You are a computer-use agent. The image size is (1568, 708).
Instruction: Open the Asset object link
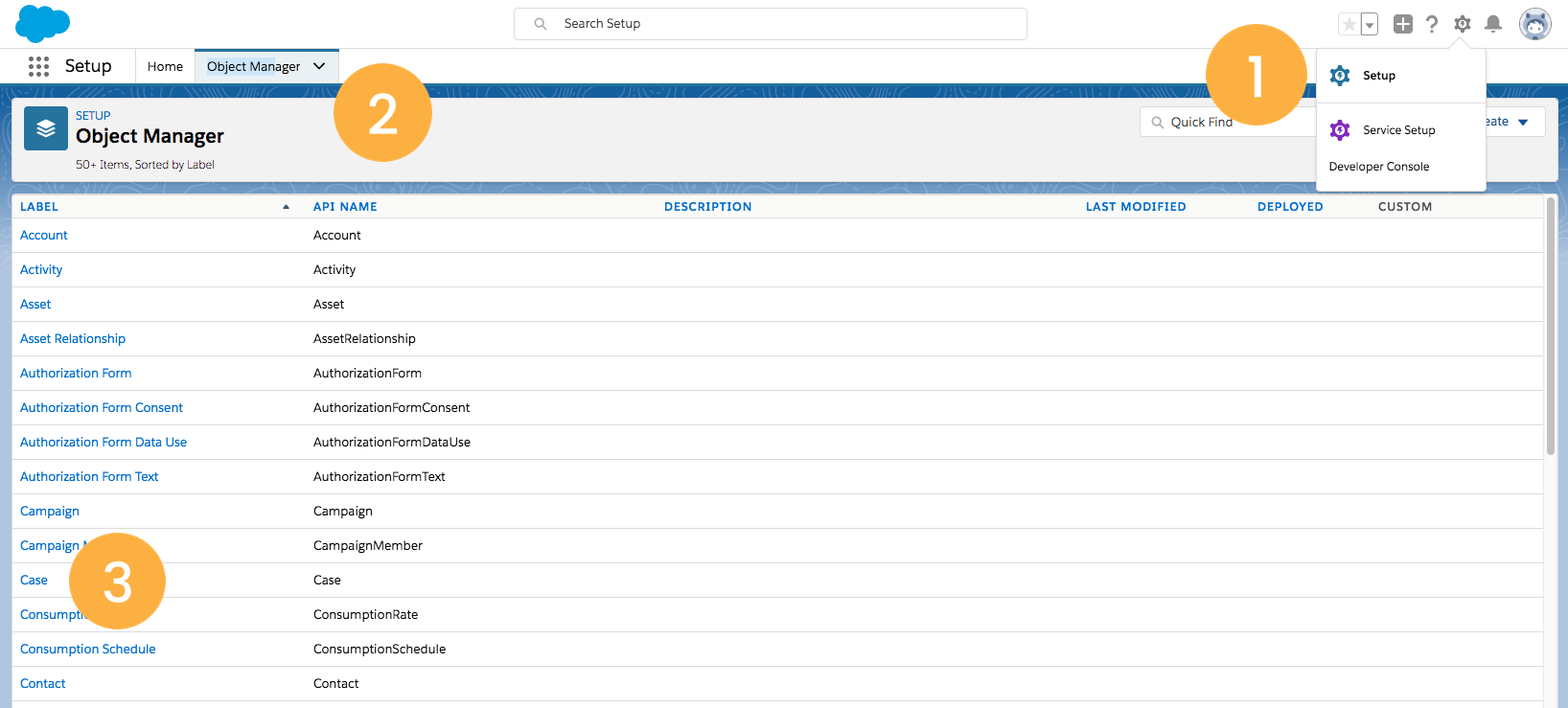point(35,305)
